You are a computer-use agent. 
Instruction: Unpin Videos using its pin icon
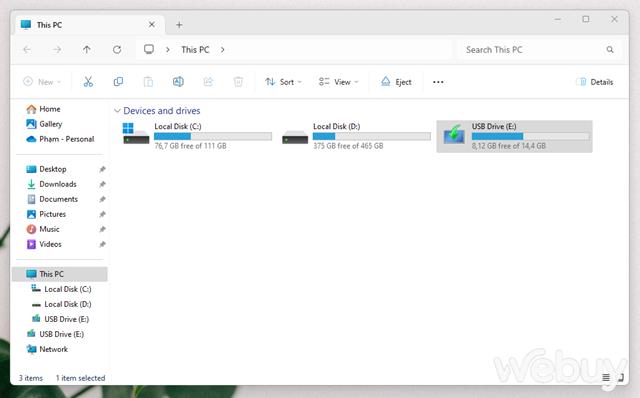point(102,244)
